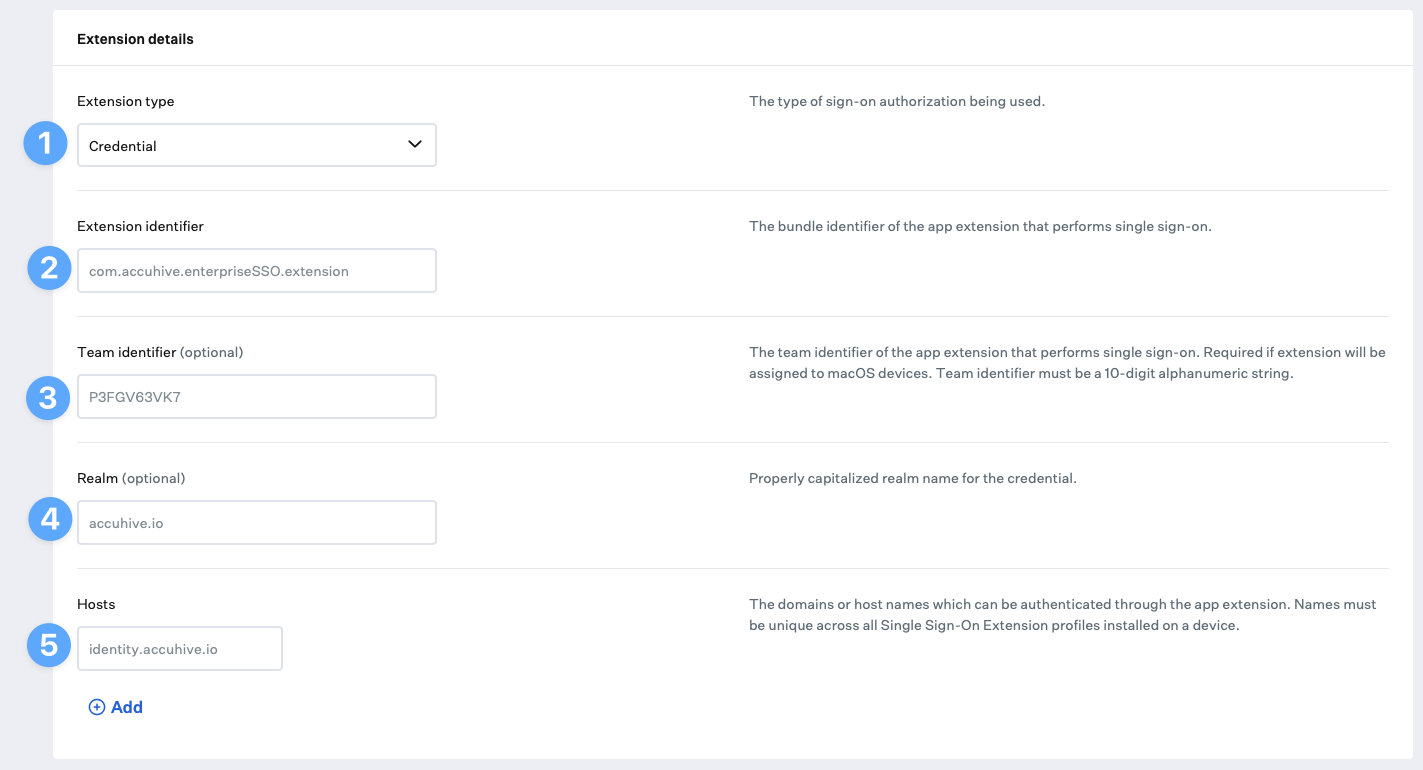Focus the Hosts identity.accuhive.io field
Screen dimensions: 1423x770
tap(179, 648)
